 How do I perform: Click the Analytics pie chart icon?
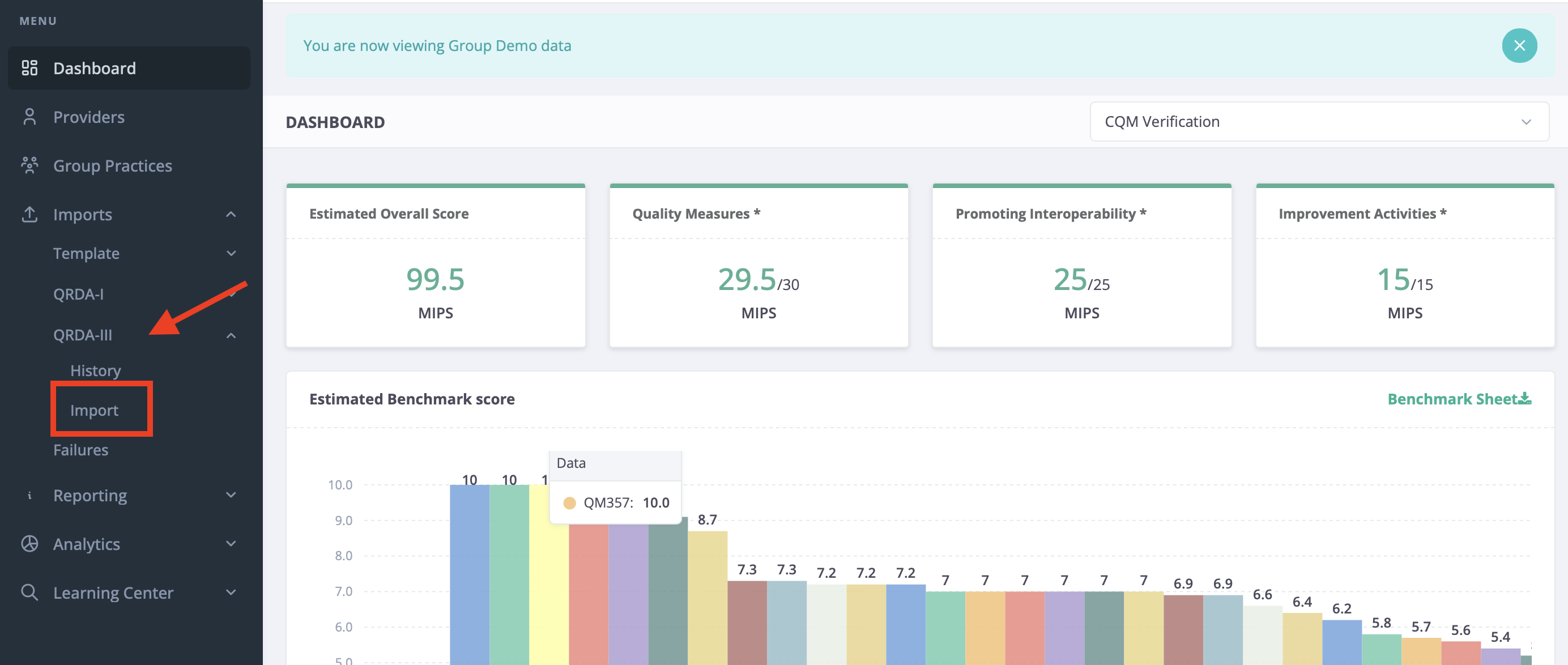(x=29, y=543)
